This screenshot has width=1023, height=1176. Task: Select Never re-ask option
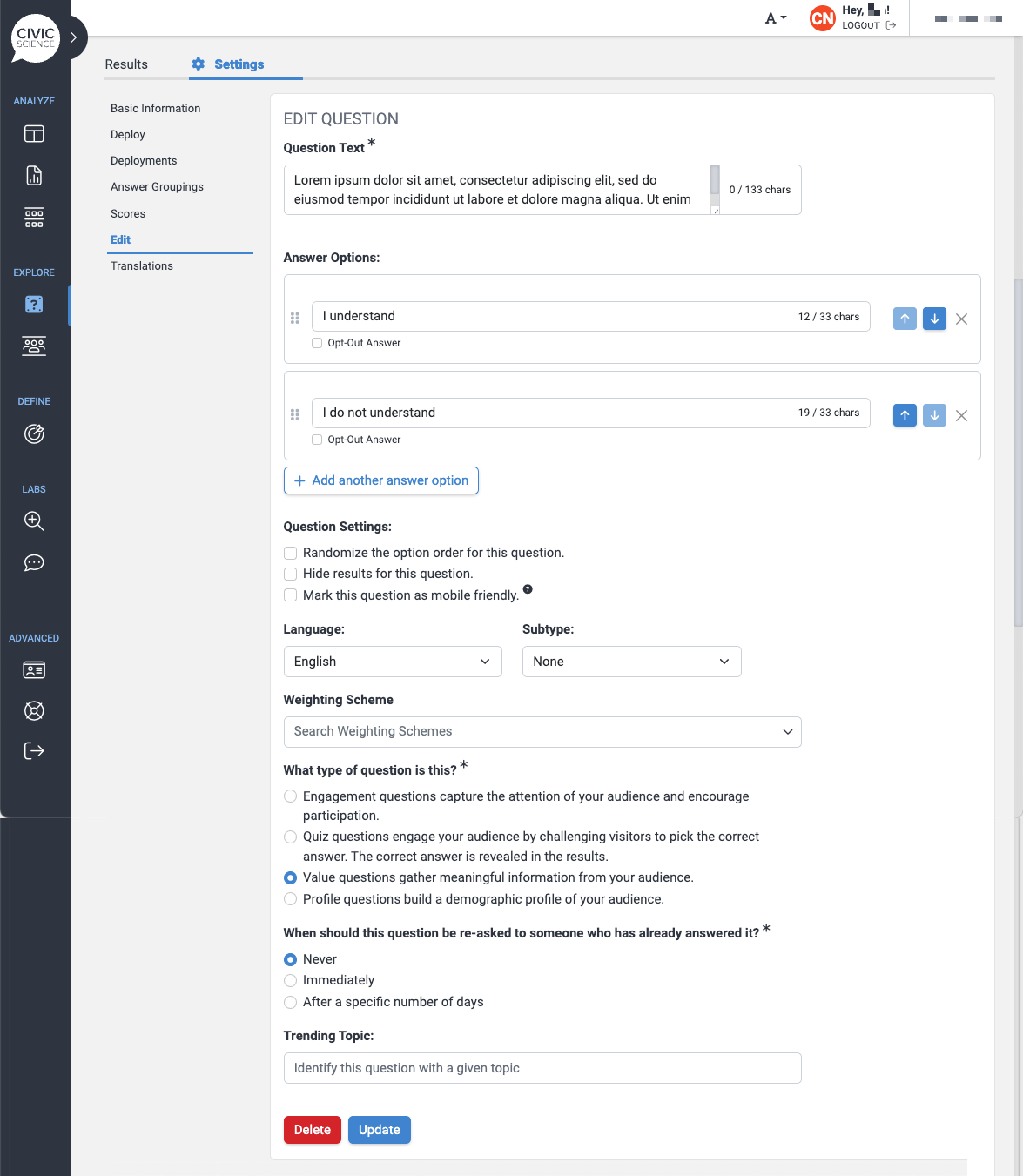[291, 959]
